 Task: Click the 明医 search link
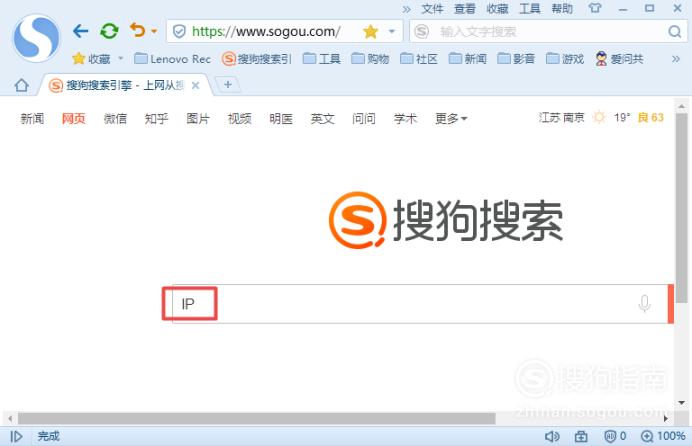click(x=281, y=119)
